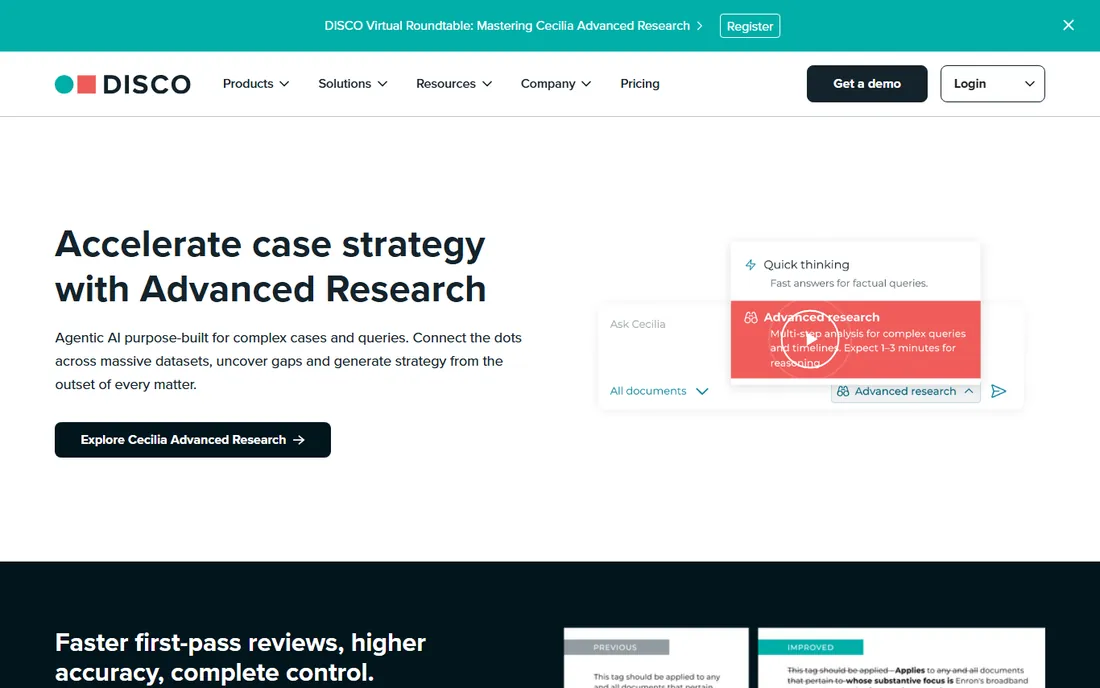The width and height of the screenshot is (1100, 688).
Task: Expand the Solutions navigation menu
Action: [353, 83]
